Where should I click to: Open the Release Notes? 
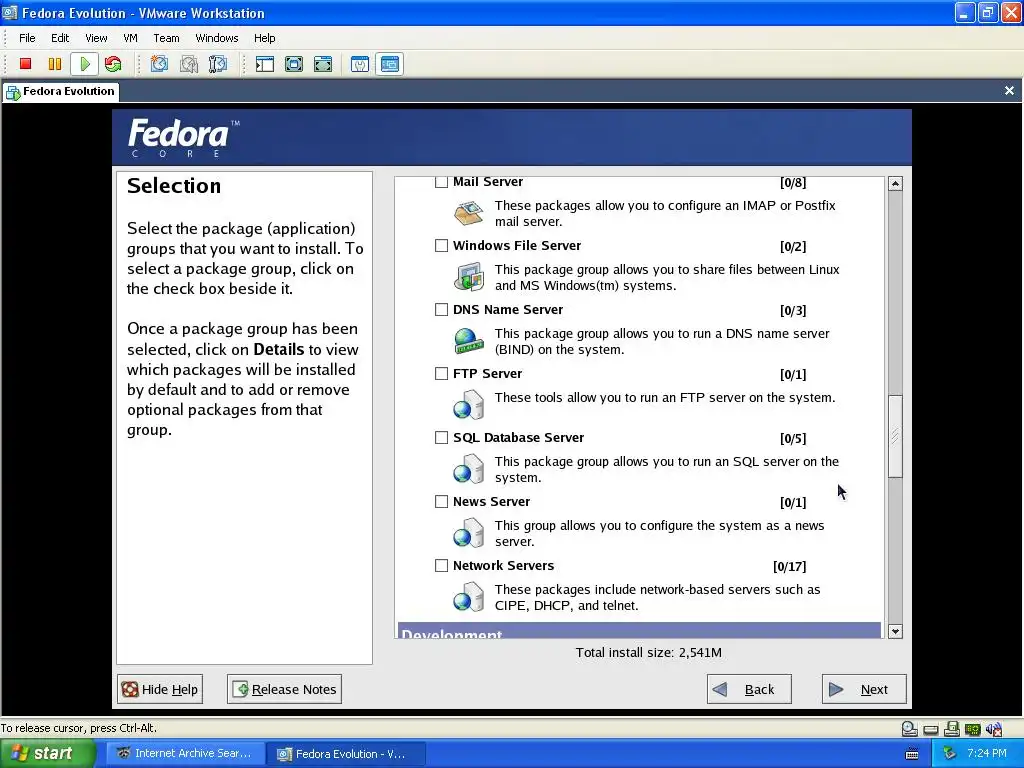284,689
